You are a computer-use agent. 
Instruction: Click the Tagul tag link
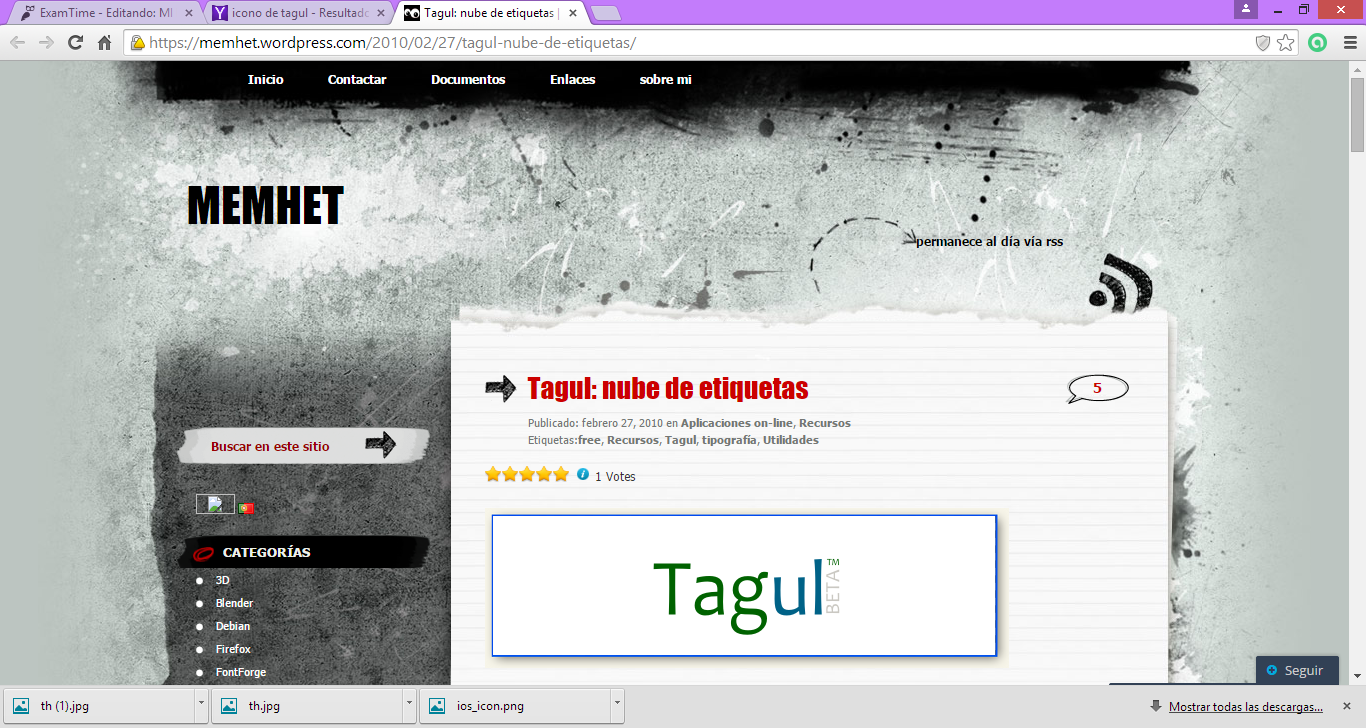(680, 440)
